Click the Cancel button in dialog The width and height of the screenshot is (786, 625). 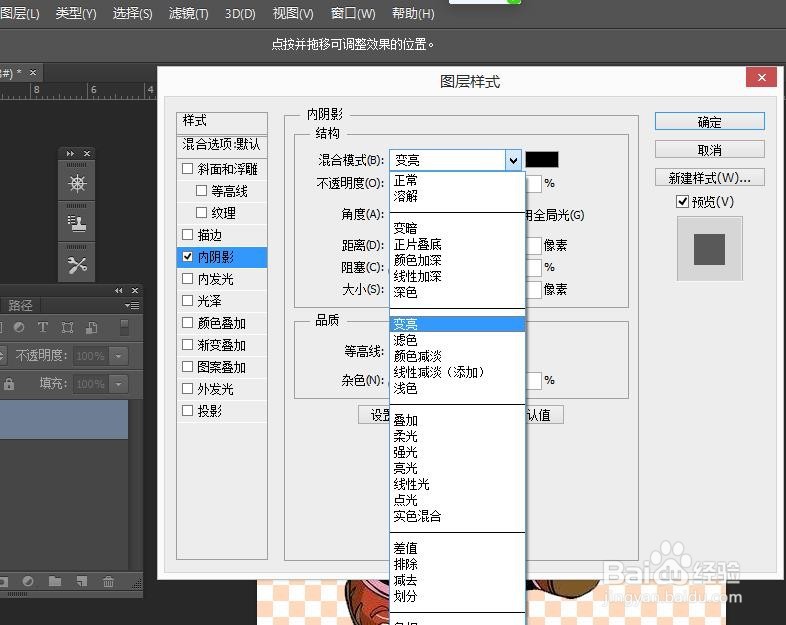[709, 149]
